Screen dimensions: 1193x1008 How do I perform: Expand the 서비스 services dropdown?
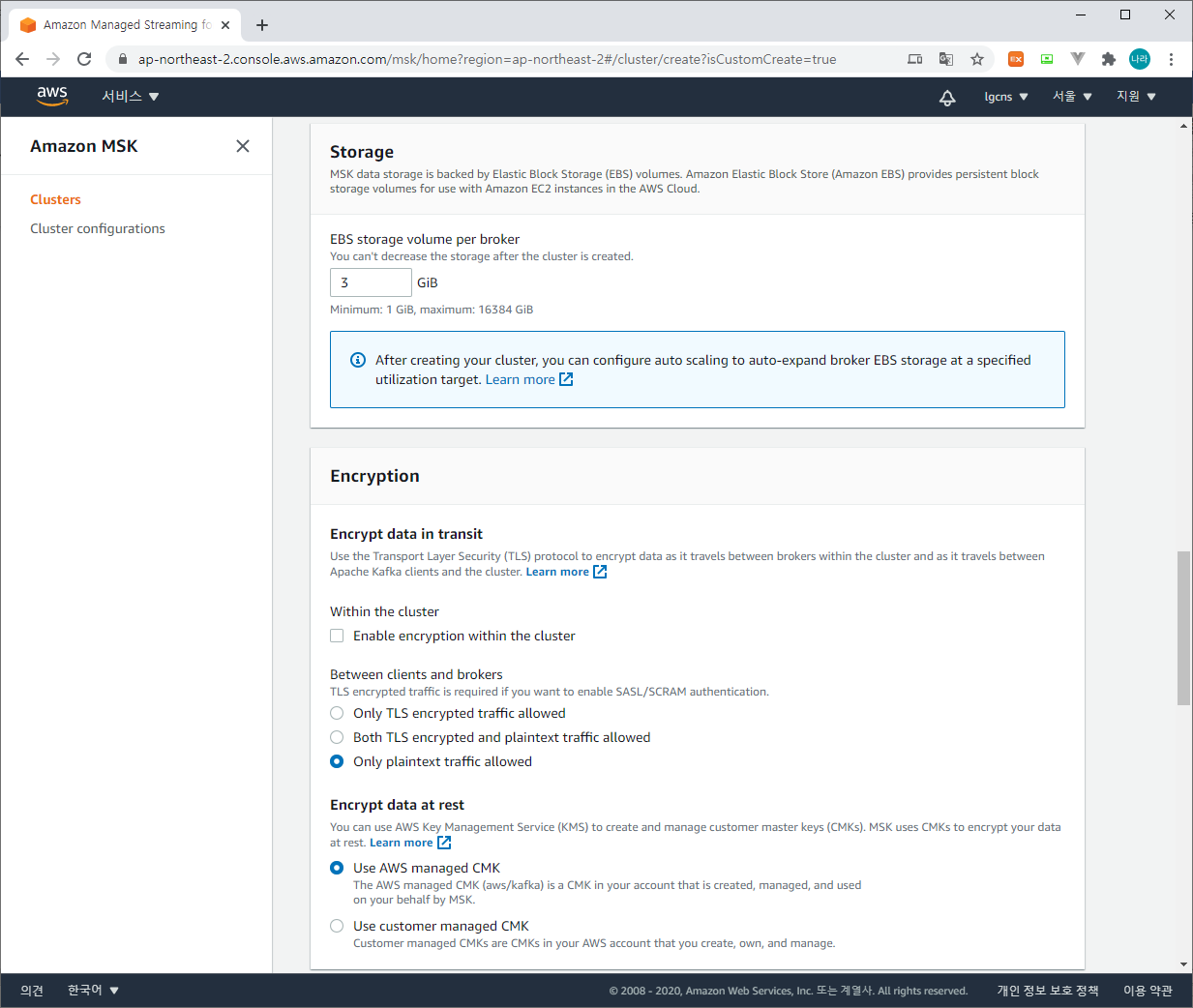(x=130, y=97)
